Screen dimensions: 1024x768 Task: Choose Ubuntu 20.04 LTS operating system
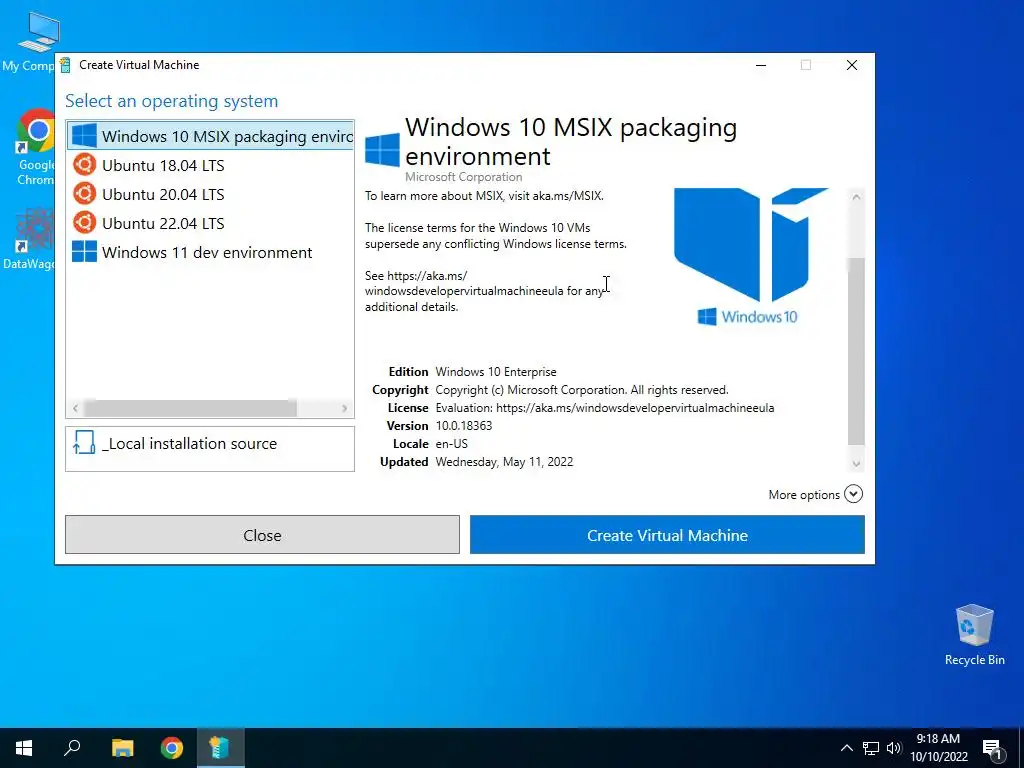point(210,194)
